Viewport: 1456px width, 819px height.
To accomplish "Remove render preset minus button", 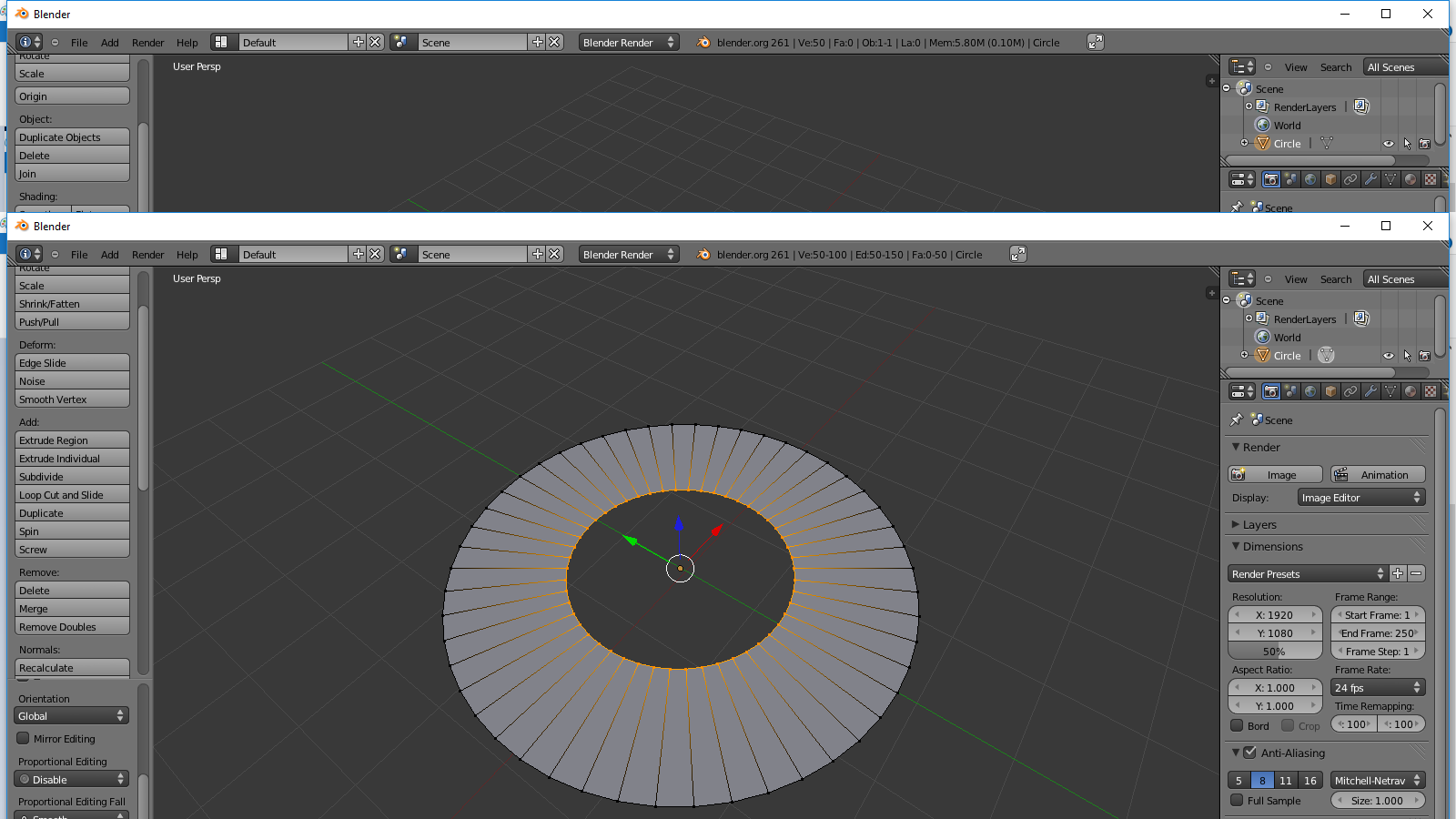I will pyautogui.click(x=1416, y=573).
